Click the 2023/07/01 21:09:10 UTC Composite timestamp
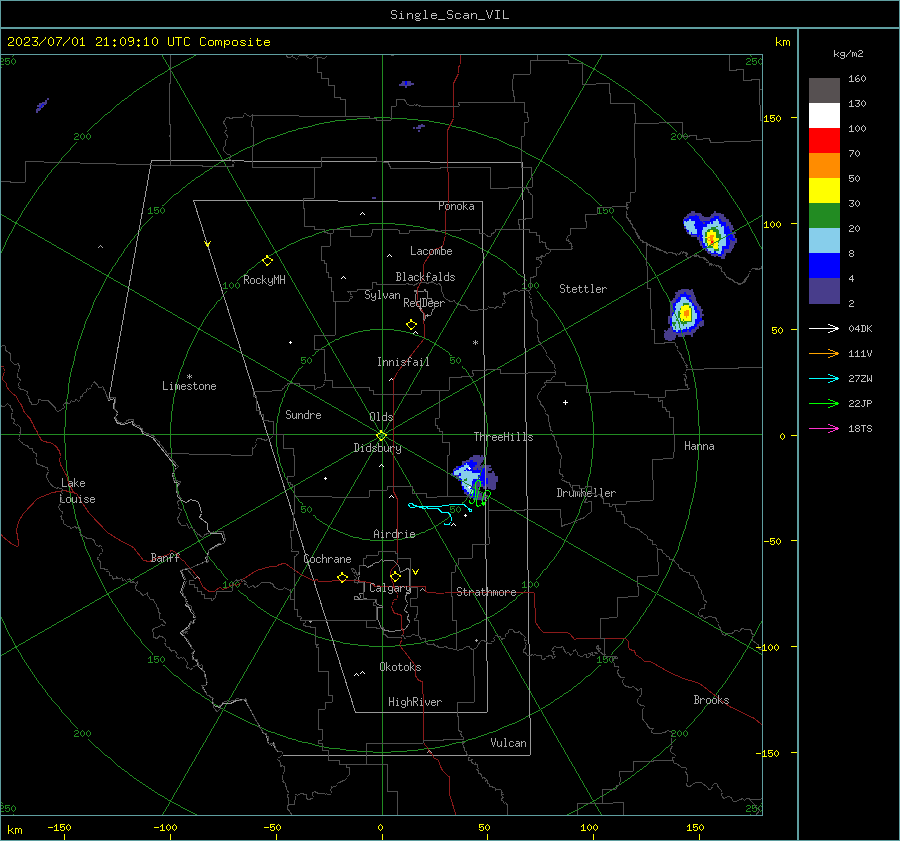 coord(138,42)
